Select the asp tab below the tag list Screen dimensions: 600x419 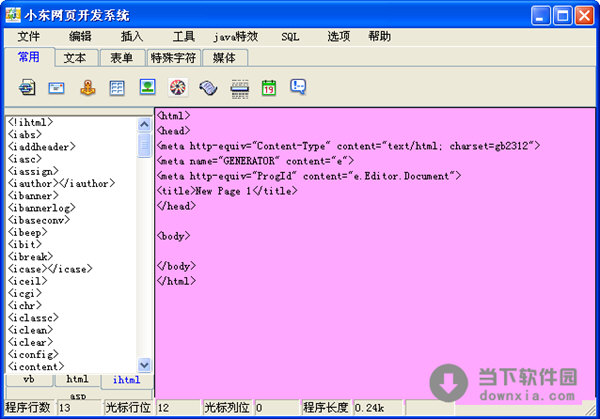pyautogui.click(x=78, y=395)
